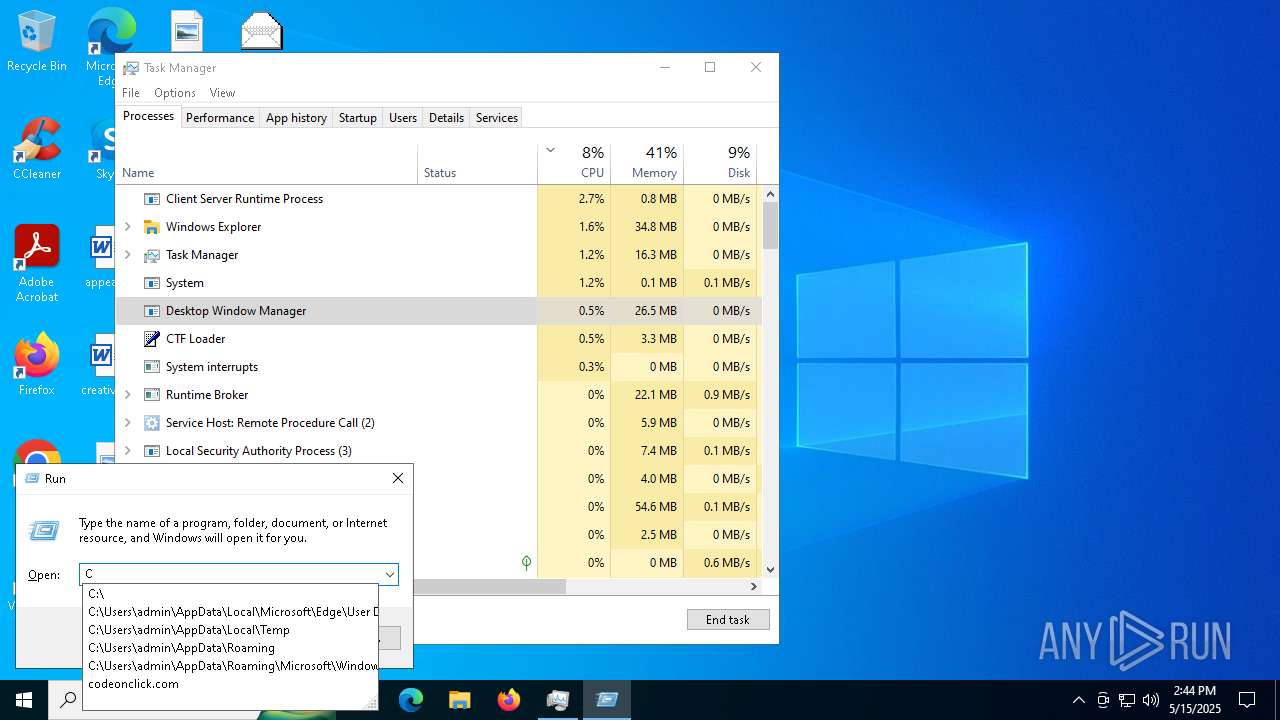Image resolution: width=1280 pixels, height=720 pixels.
Task: Click the Task Manager process icon
Action: (x=152, y=255)
